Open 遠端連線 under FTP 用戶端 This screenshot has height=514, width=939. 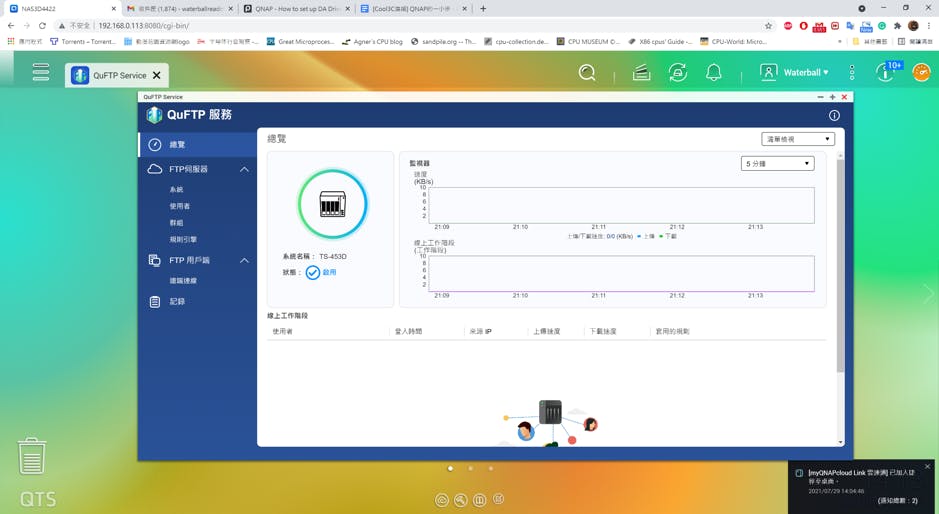183,281
